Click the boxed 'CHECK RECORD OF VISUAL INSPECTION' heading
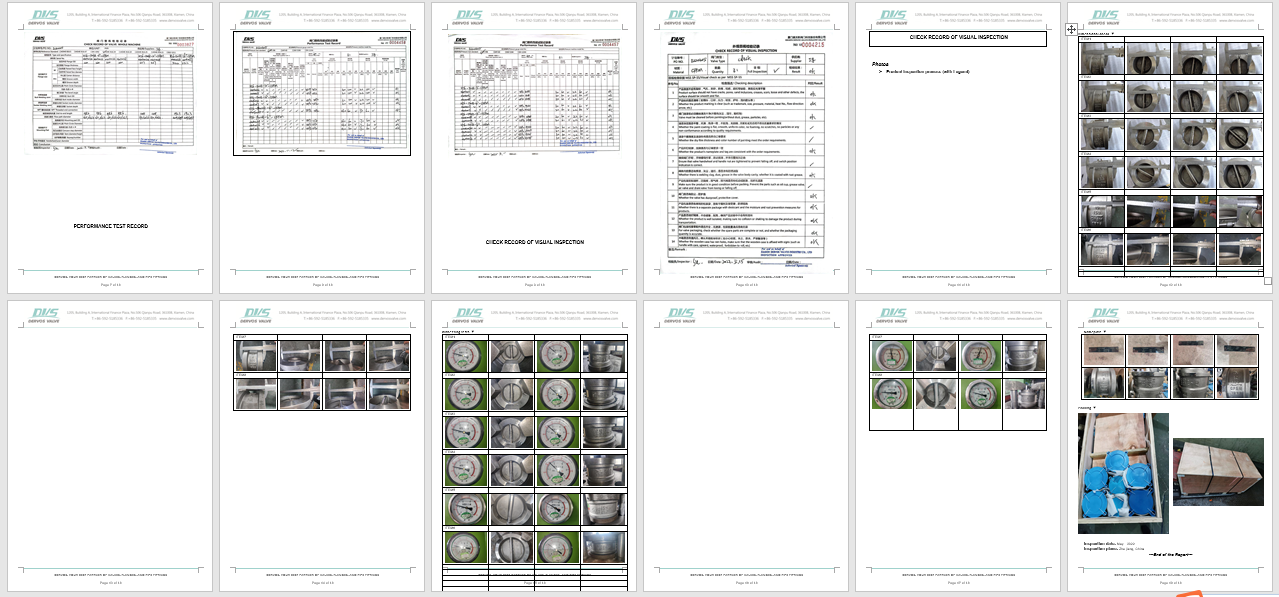This screenshot has height=597, width=1279. (x=958, y=38)
